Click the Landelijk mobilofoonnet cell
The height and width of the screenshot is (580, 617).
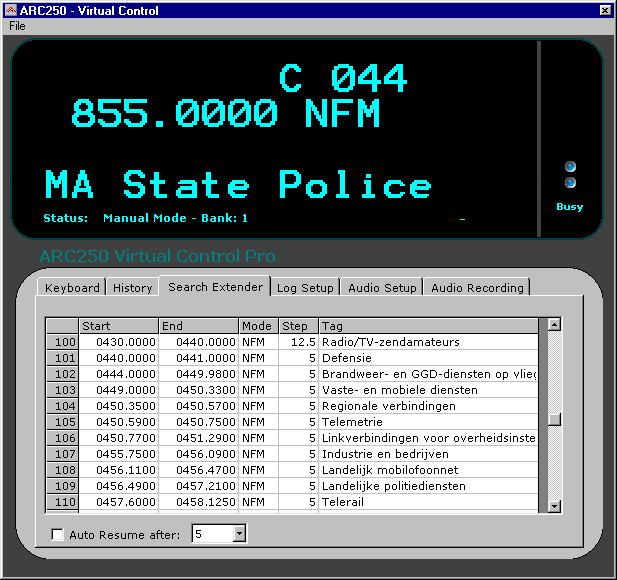[x=429, y=470]
